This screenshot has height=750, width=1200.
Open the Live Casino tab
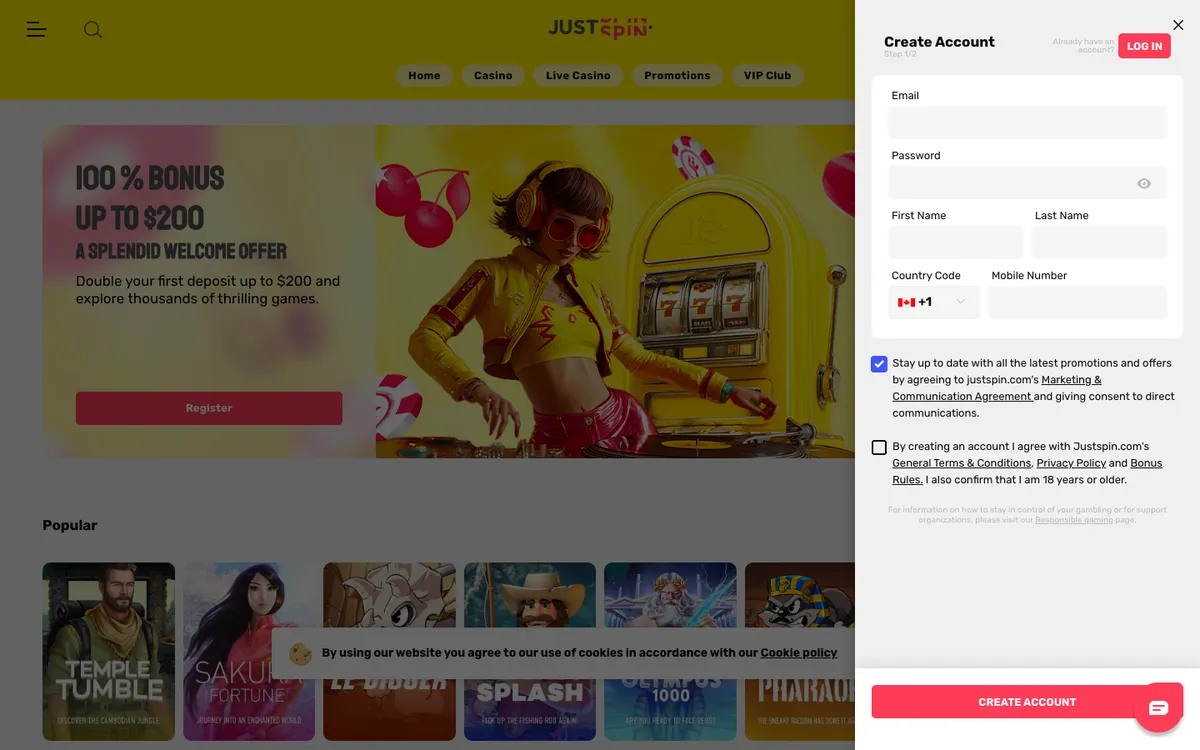click(578, 75)
